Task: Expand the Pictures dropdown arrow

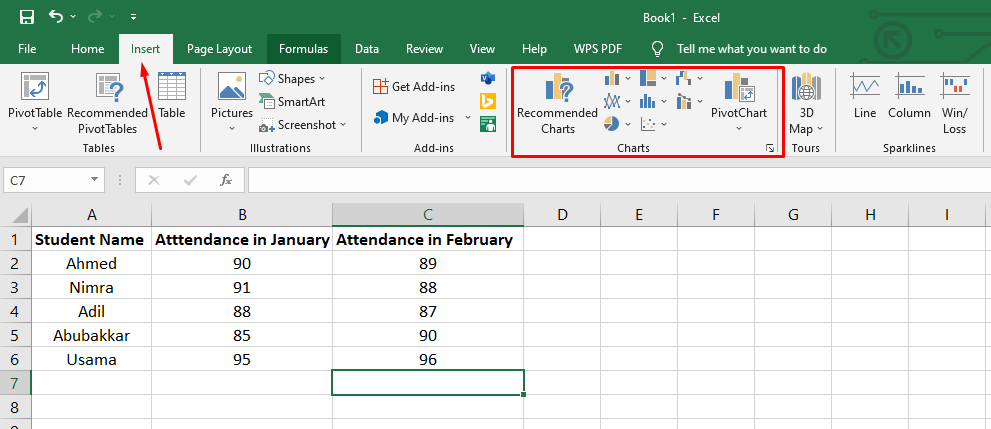Action: click(232, 128)
